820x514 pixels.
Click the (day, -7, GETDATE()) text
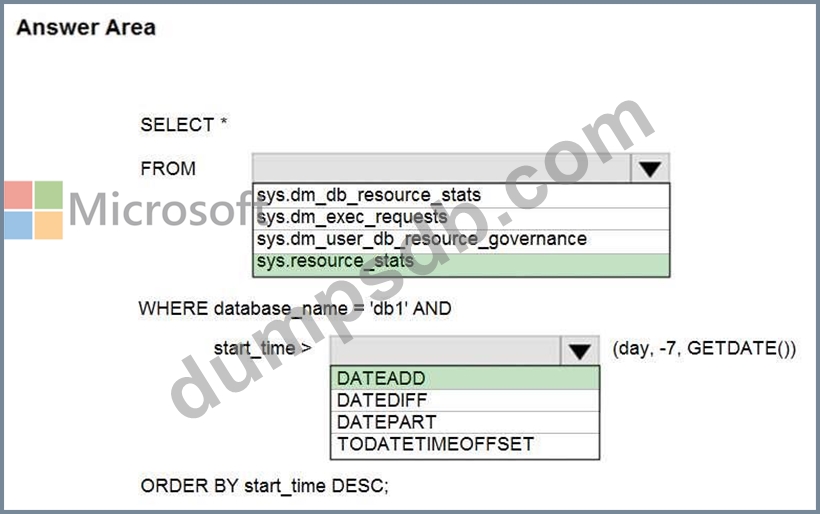704,349
